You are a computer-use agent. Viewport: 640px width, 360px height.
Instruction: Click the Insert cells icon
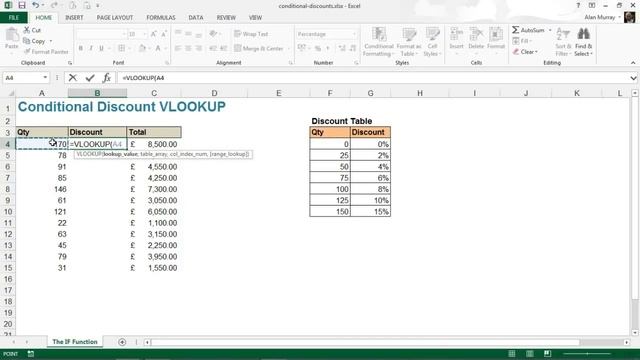[x=456, y=35]
